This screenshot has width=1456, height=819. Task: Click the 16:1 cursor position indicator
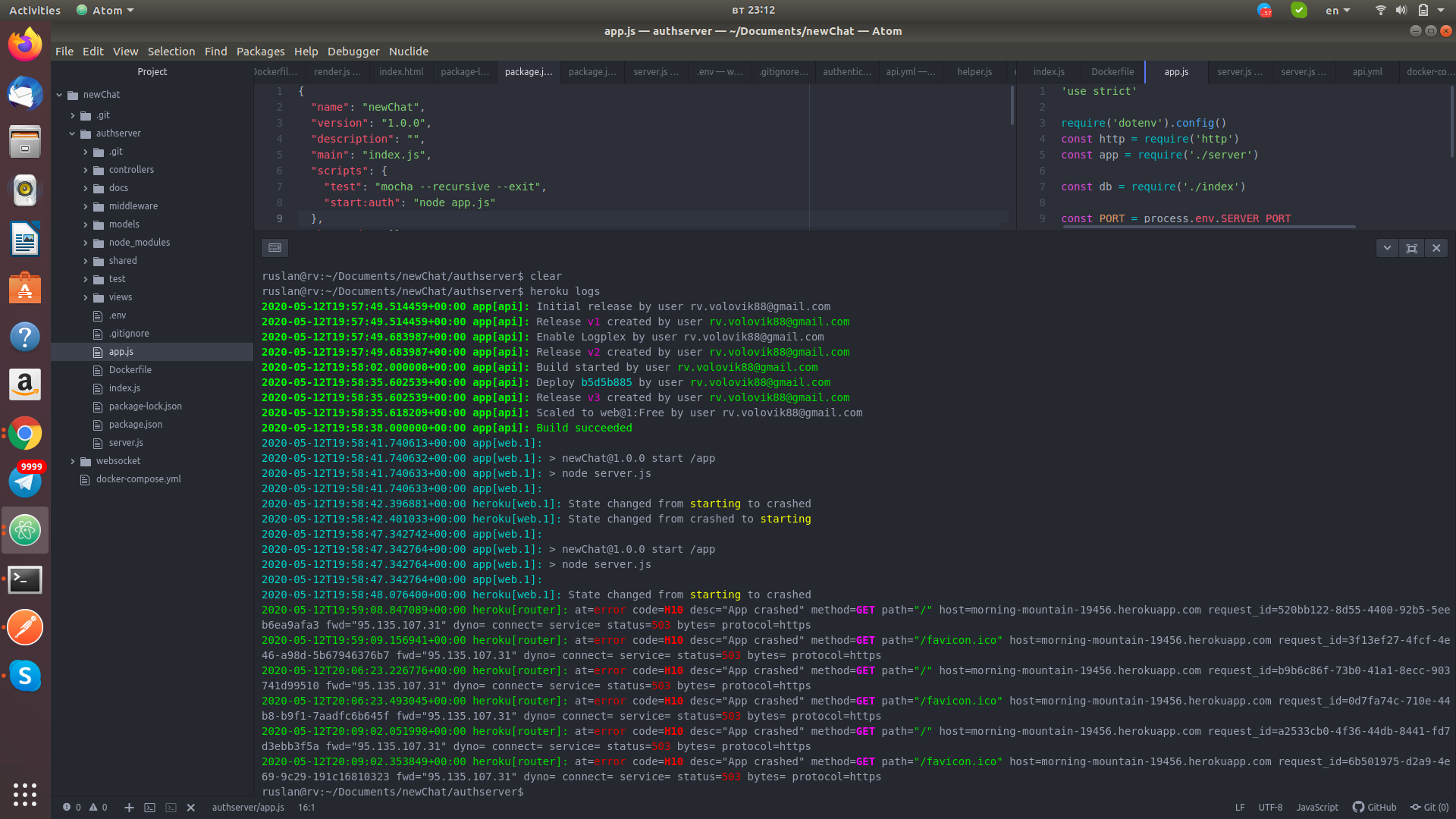(306, 808)
